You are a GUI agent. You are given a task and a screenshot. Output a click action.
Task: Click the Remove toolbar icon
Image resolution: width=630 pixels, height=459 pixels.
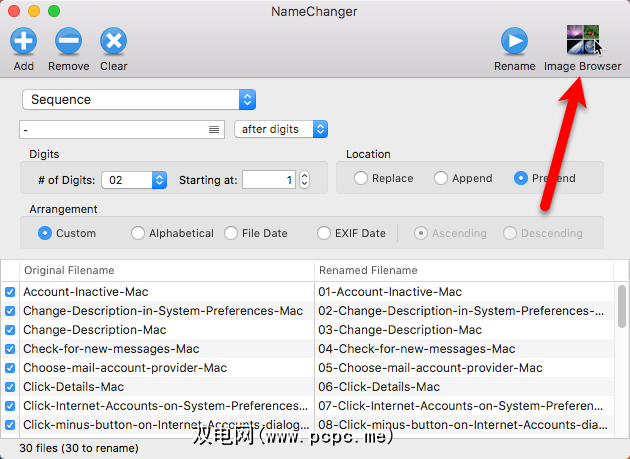68,41
